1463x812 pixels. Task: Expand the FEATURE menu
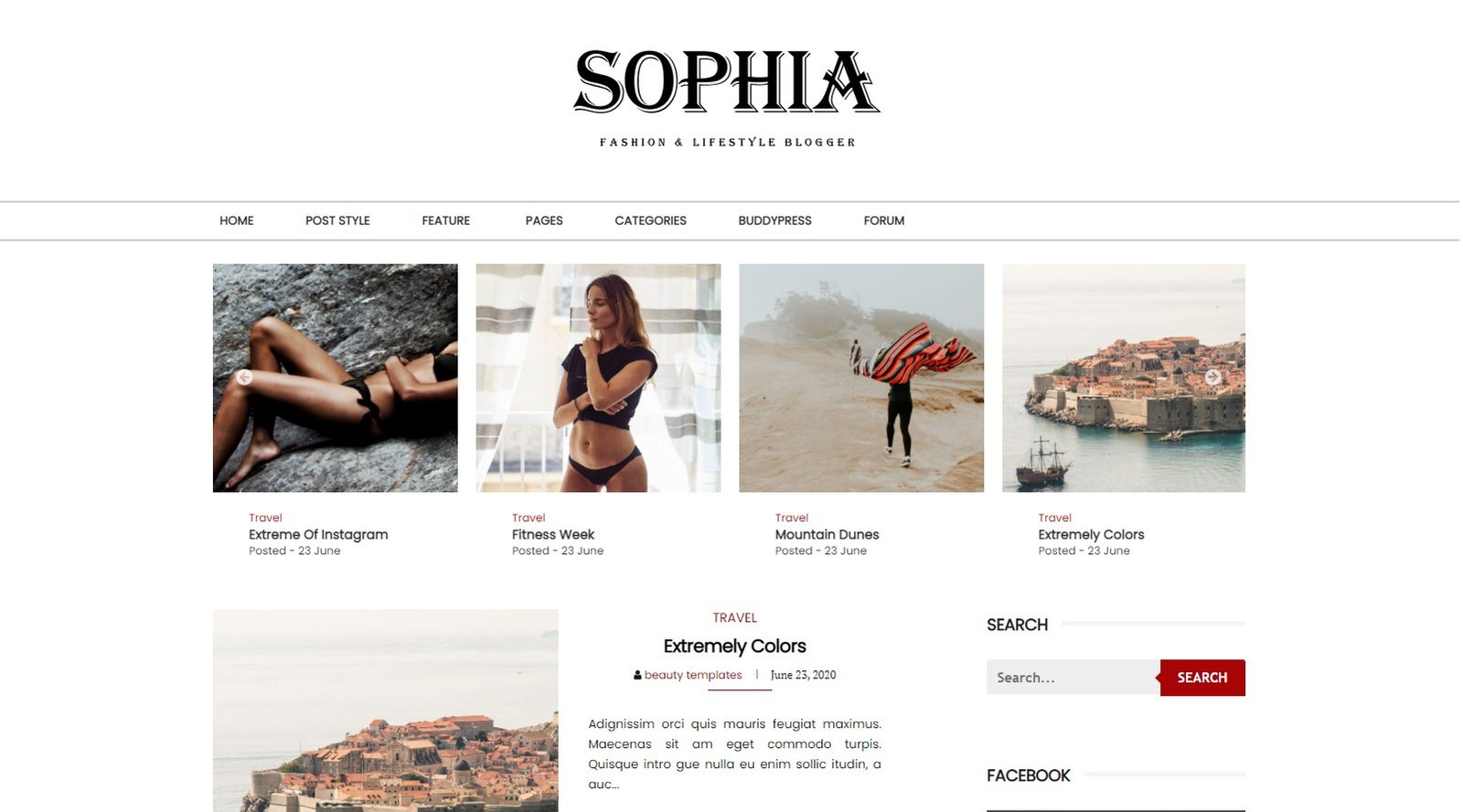click(446, 221)
